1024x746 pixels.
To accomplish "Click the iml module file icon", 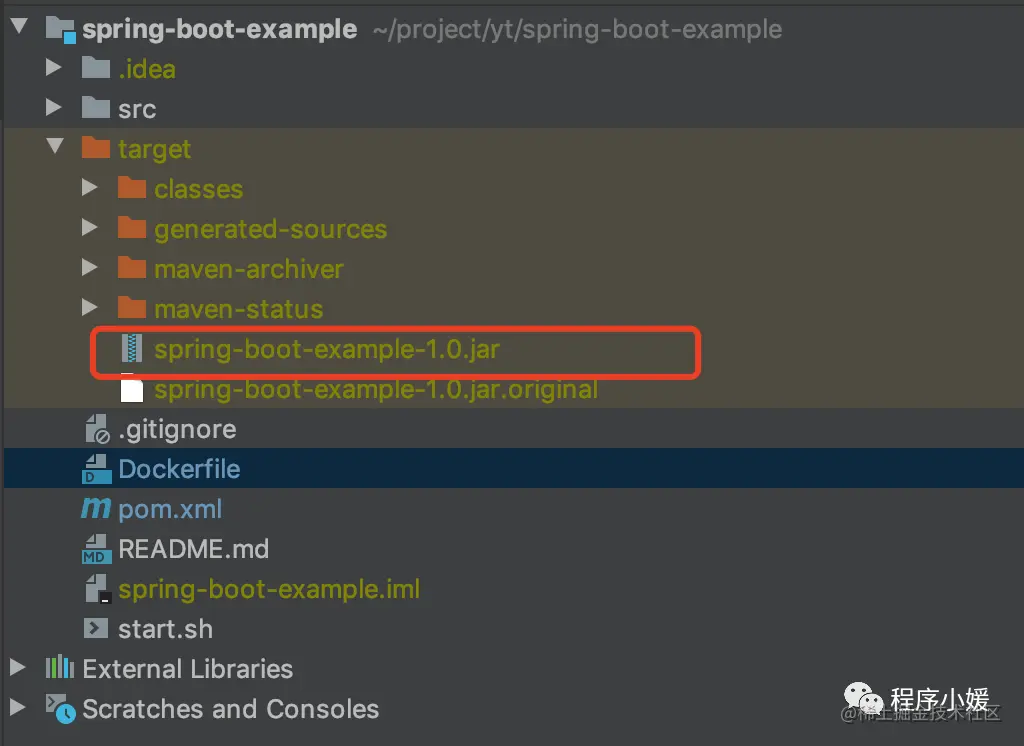I will click(98, 589).
